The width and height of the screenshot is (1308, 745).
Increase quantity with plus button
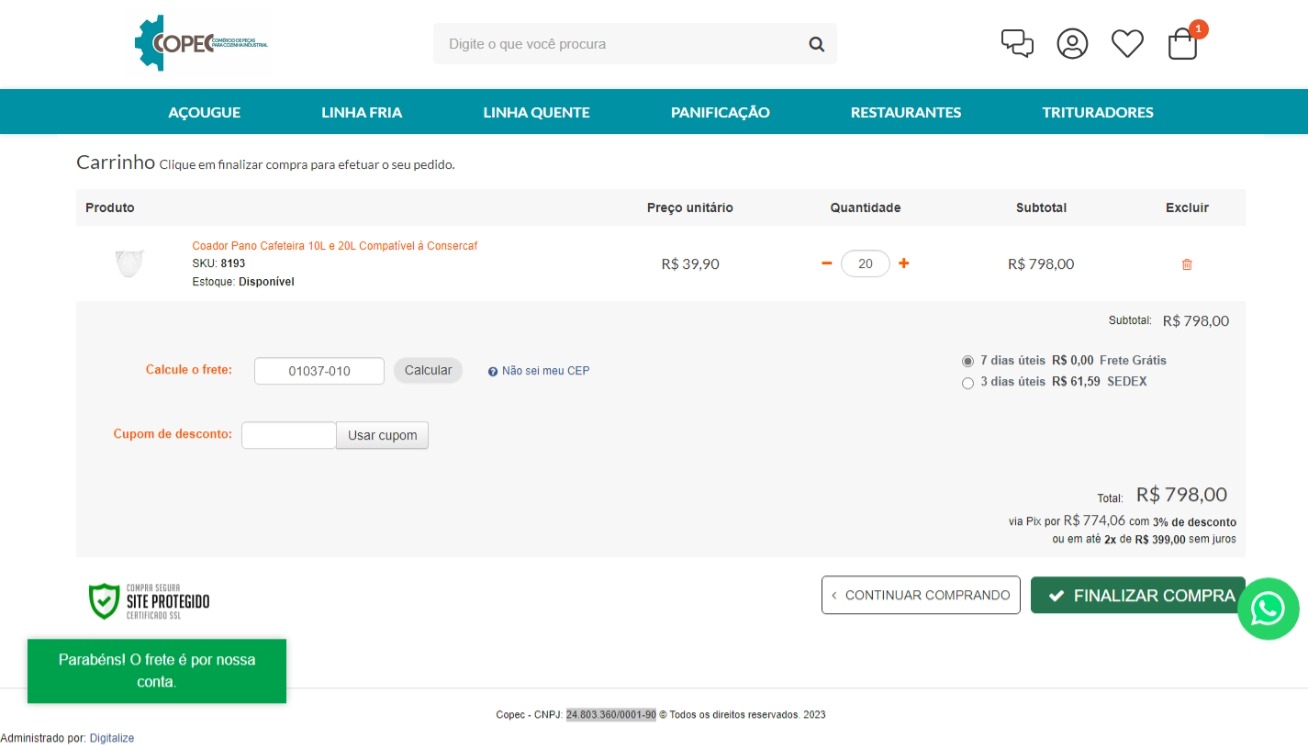coord(904,263)
